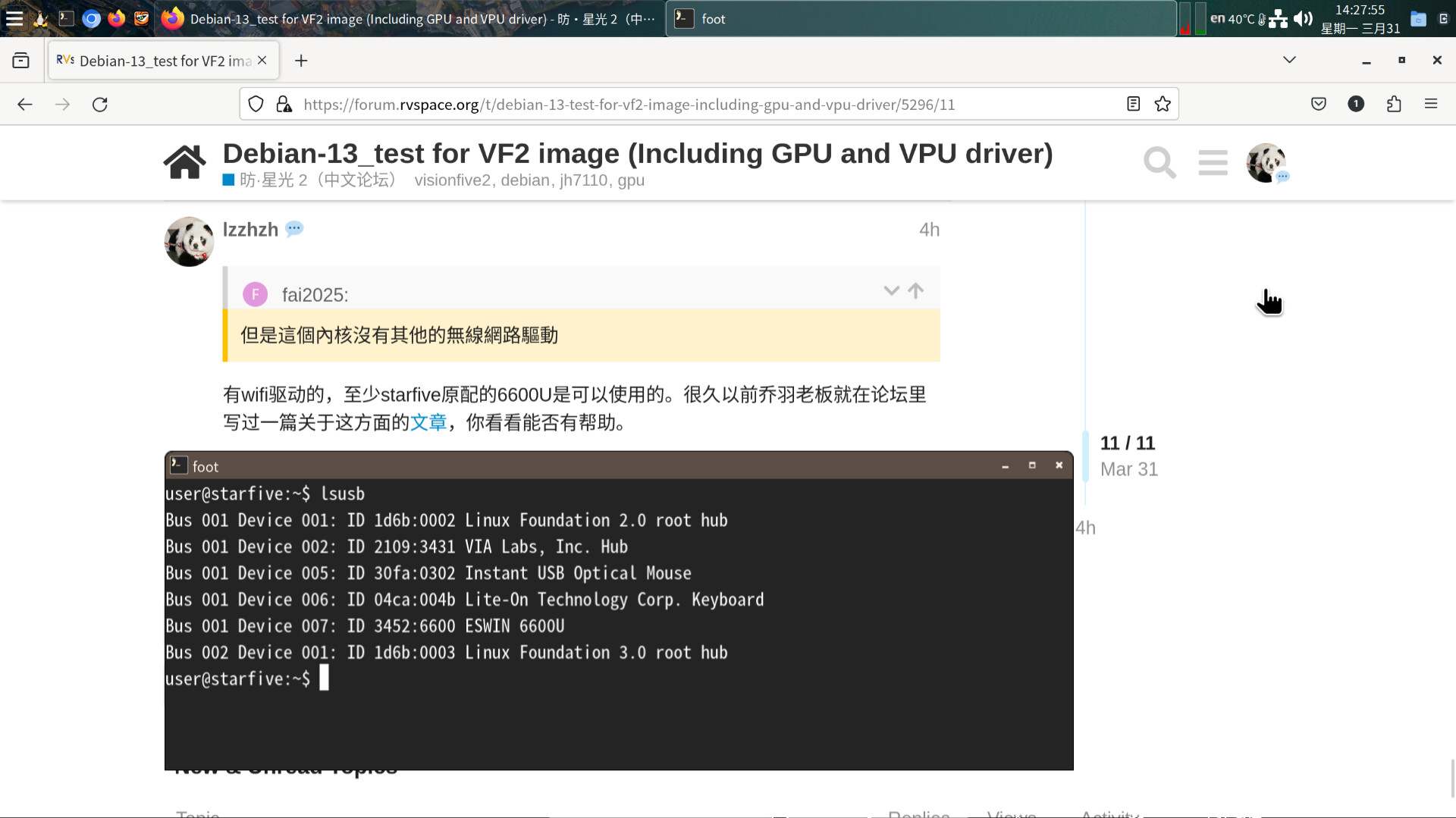The height and width of the screenshot is (818, 1456).
Task: Click the Mar 31 timeline date
Action: tap(1129, 469)
